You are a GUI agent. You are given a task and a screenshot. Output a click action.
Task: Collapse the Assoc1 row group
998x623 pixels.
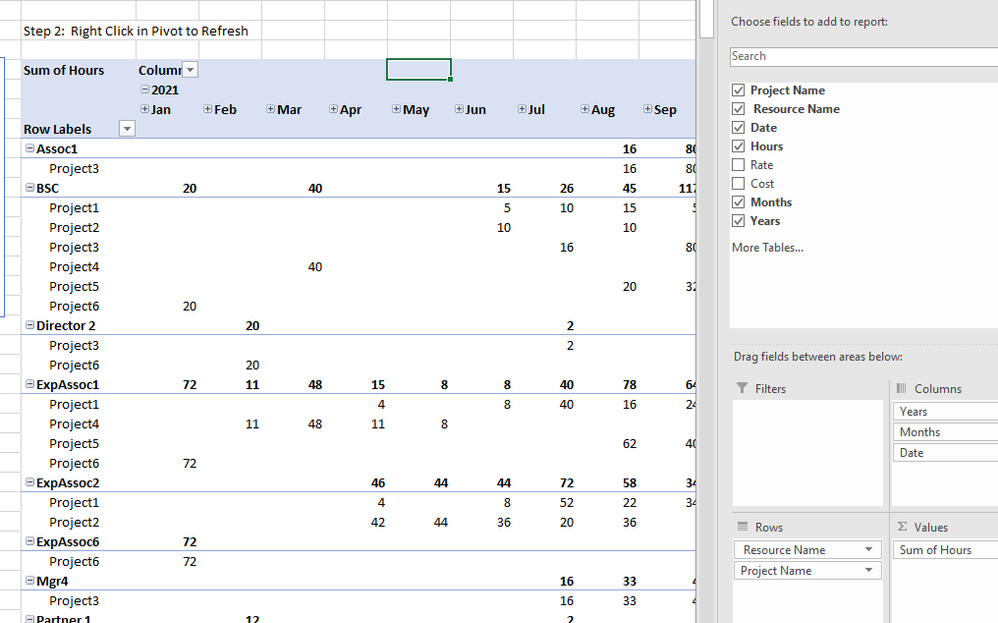click(29, 148)
